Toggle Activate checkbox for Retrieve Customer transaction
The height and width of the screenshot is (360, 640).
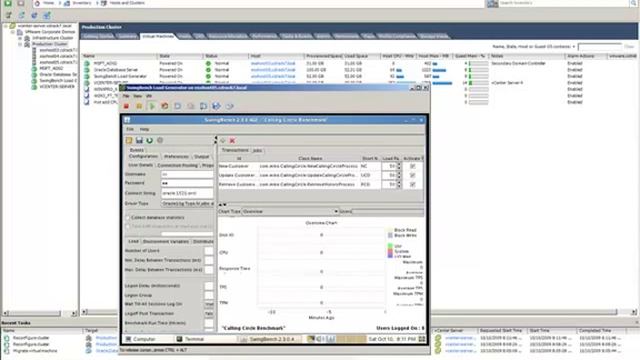(x=413, y=184)
